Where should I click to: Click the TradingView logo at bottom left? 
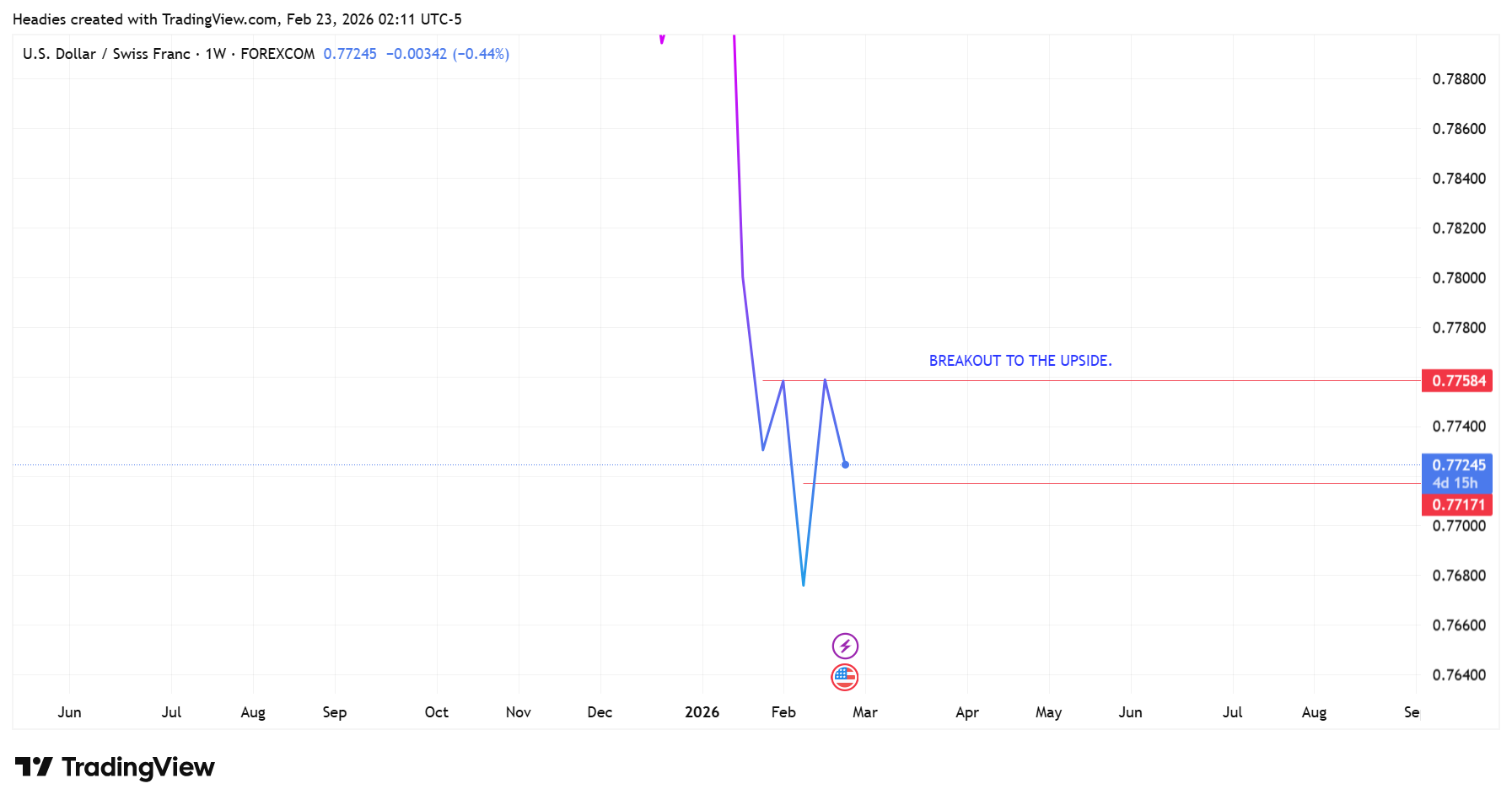tap(116, 767)
